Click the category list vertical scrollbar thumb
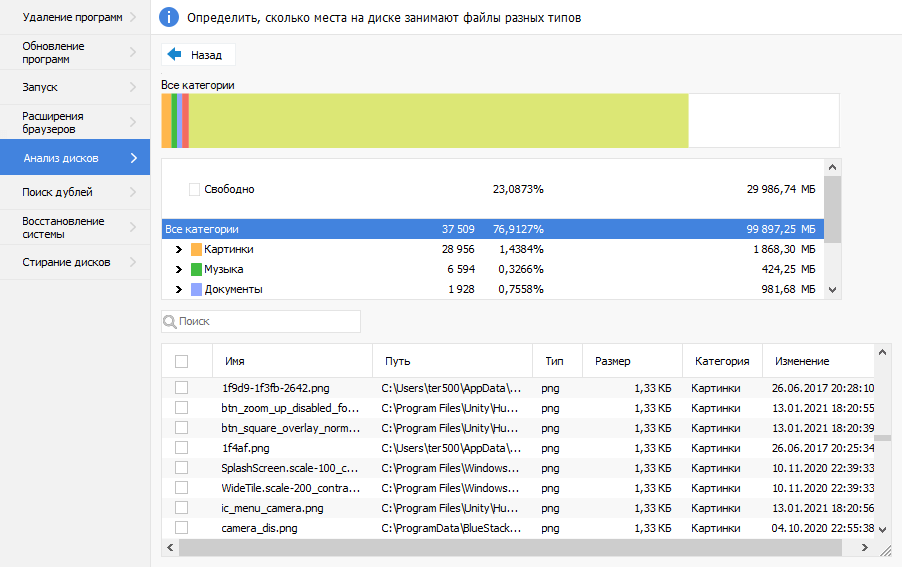This screenshot has height=567, width=902. click(x=832, y=209)
